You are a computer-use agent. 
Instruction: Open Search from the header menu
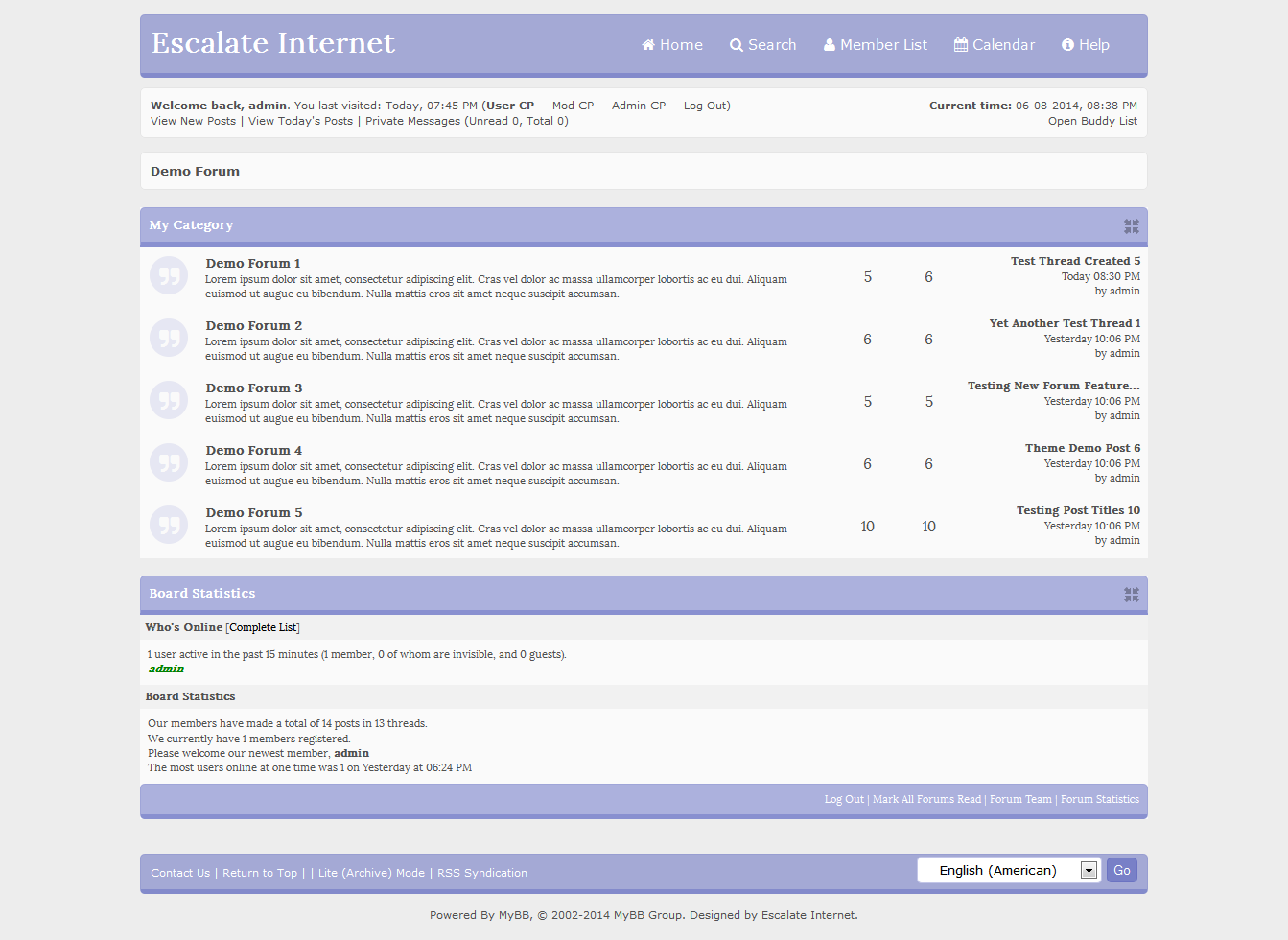click(763, 45)
